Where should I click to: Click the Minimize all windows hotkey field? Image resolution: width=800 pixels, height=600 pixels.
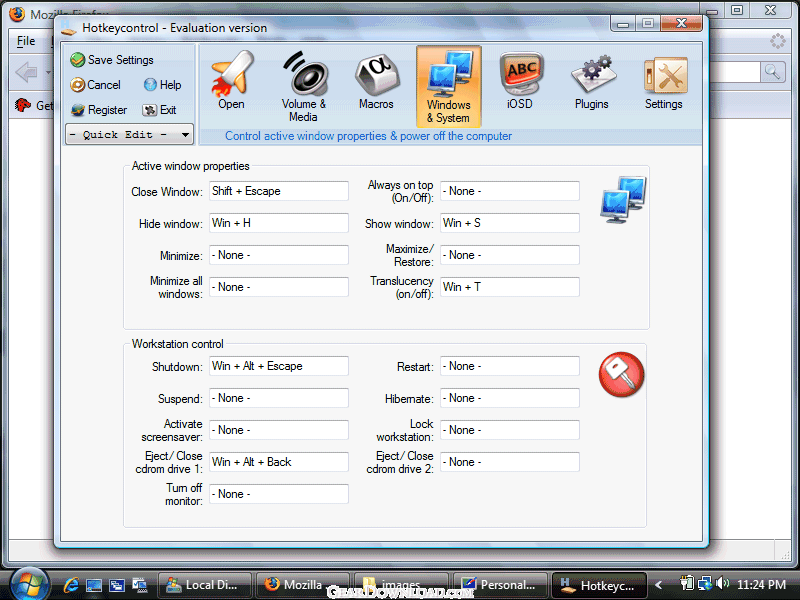coord(279,287)
